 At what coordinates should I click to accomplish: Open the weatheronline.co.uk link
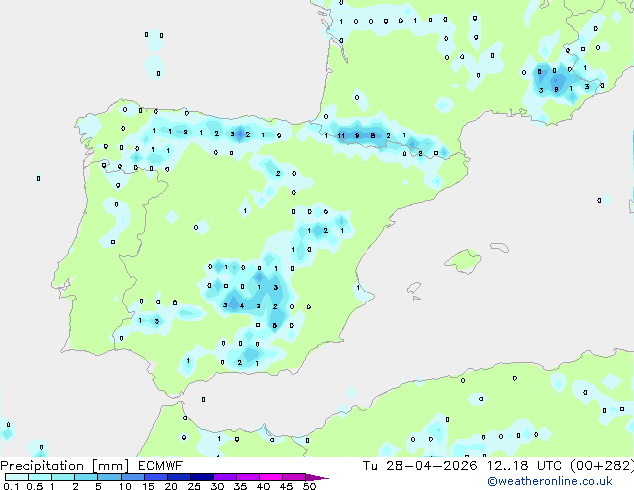550,481
